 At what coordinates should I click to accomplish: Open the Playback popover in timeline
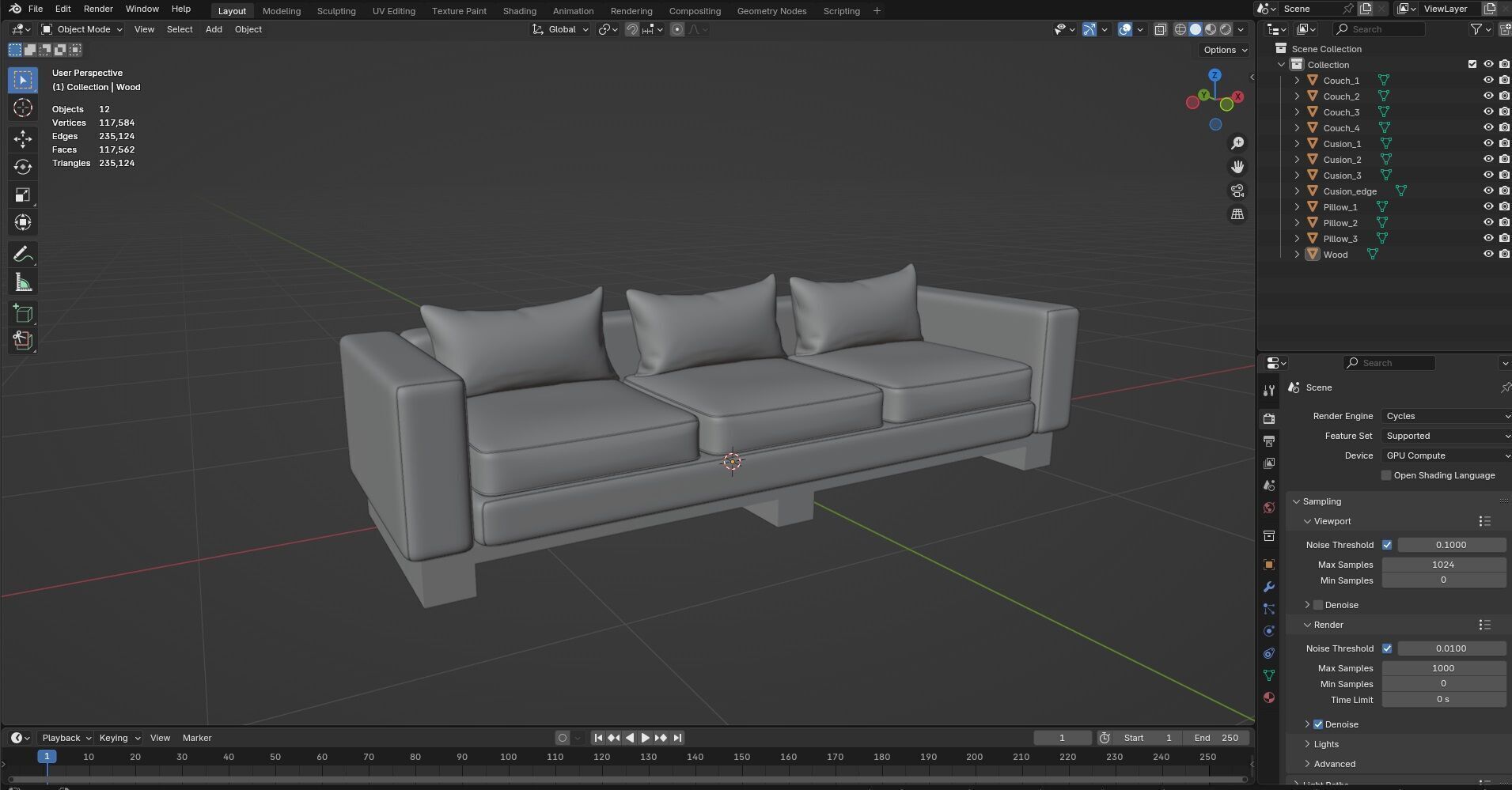click(x=66, y=738)
